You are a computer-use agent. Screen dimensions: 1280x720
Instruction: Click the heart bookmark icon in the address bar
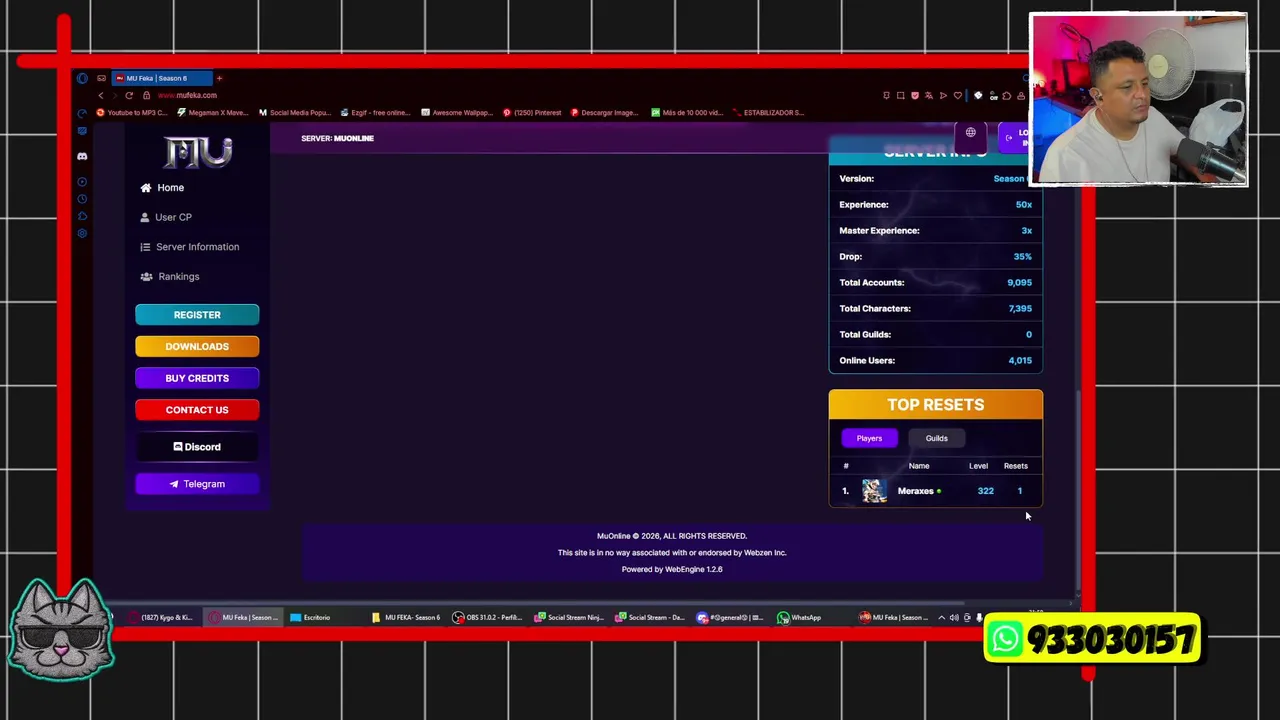[x=957, y=96]
